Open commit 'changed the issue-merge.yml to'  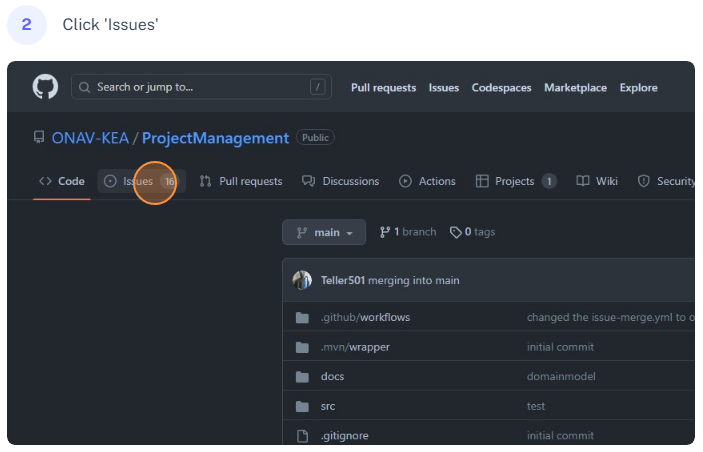pos(611,317)
